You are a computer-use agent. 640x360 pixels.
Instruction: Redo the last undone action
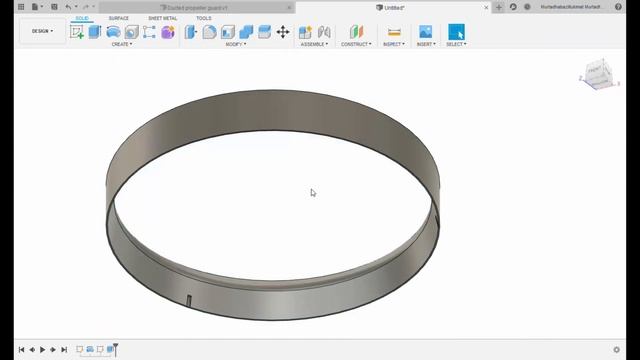click(x=85, y=7)
